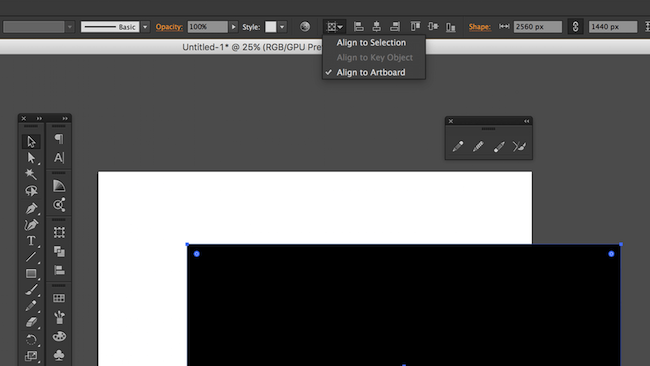Pick the Join tool in floating strip
This screenshot has width=650, height=366.
click(519, 146)
